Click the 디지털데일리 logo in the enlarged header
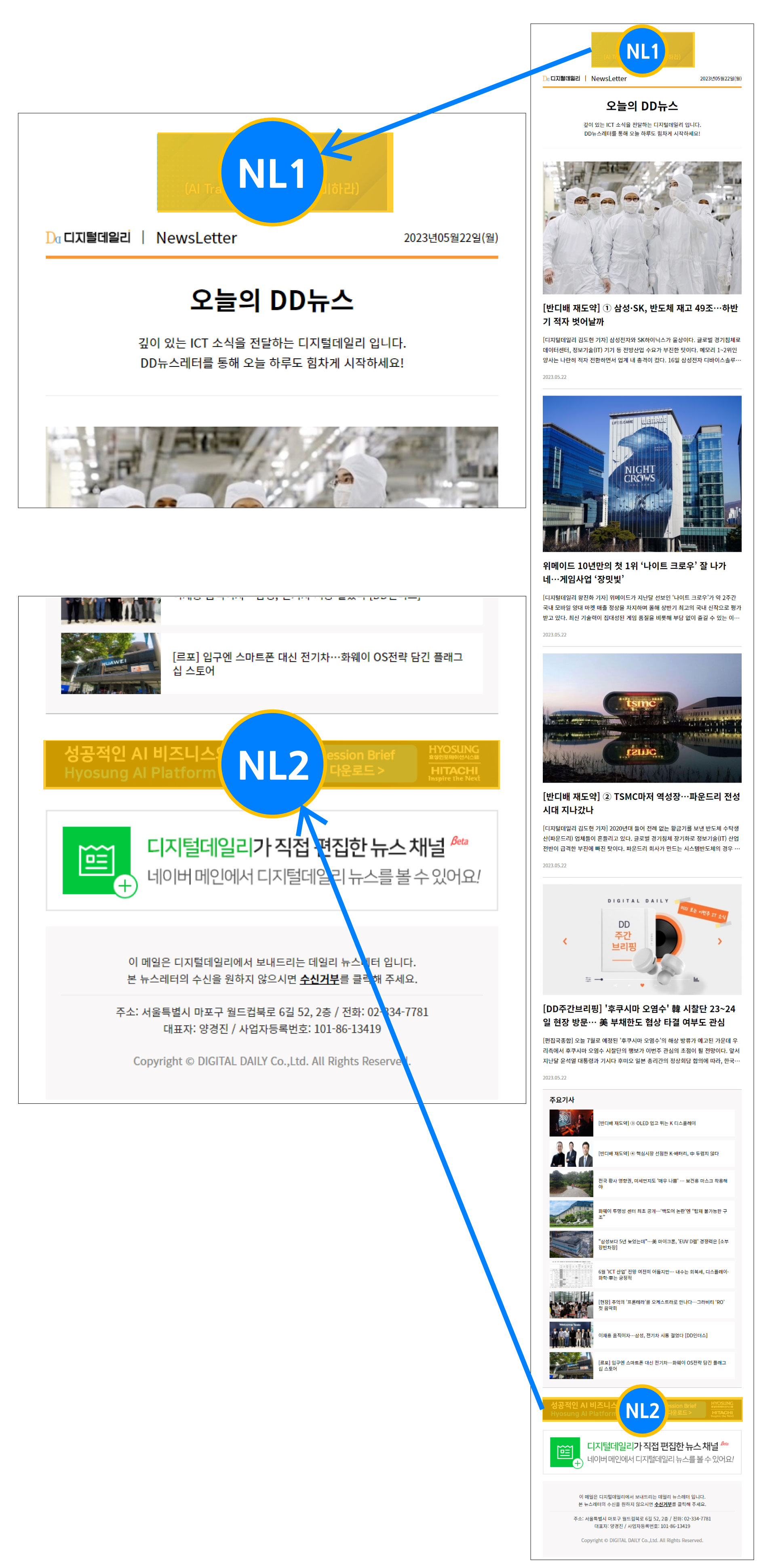Image resolution: width=776 pixels, height=1568 pixels. tap(88, 238)
